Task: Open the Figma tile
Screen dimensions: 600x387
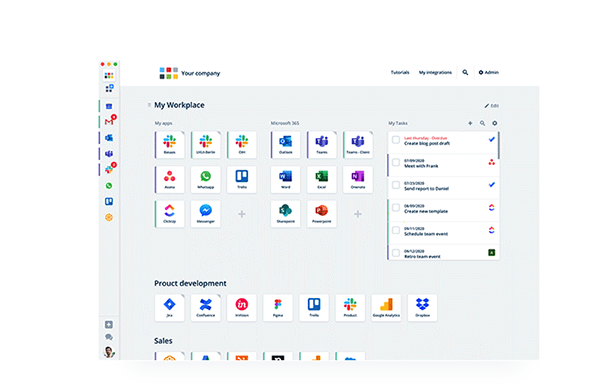Action: coord(278,307)
